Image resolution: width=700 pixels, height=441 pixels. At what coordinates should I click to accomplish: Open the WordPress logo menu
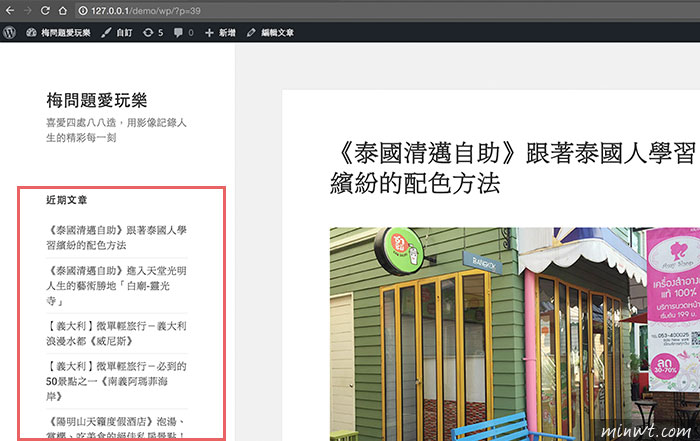click(9, 32)
